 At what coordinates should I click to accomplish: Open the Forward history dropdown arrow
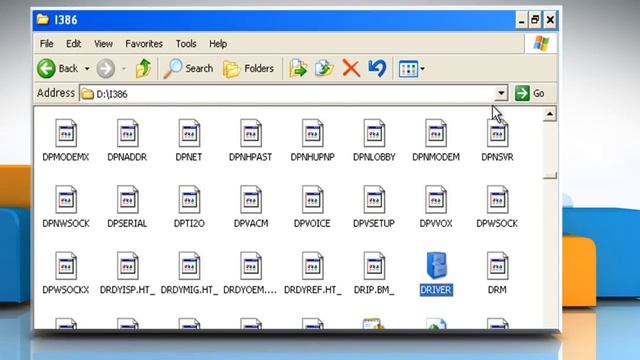pos(124,69)
